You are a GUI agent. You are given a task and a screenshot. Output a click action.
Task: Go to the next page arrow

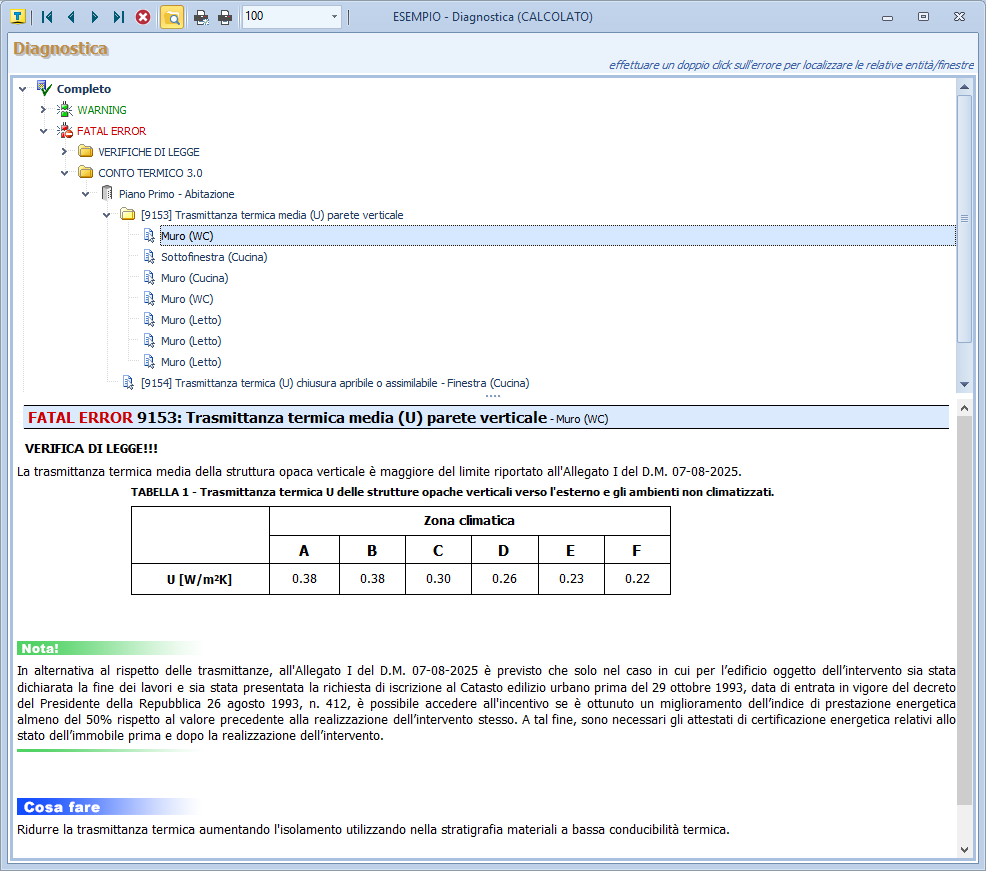pos(95,17)
